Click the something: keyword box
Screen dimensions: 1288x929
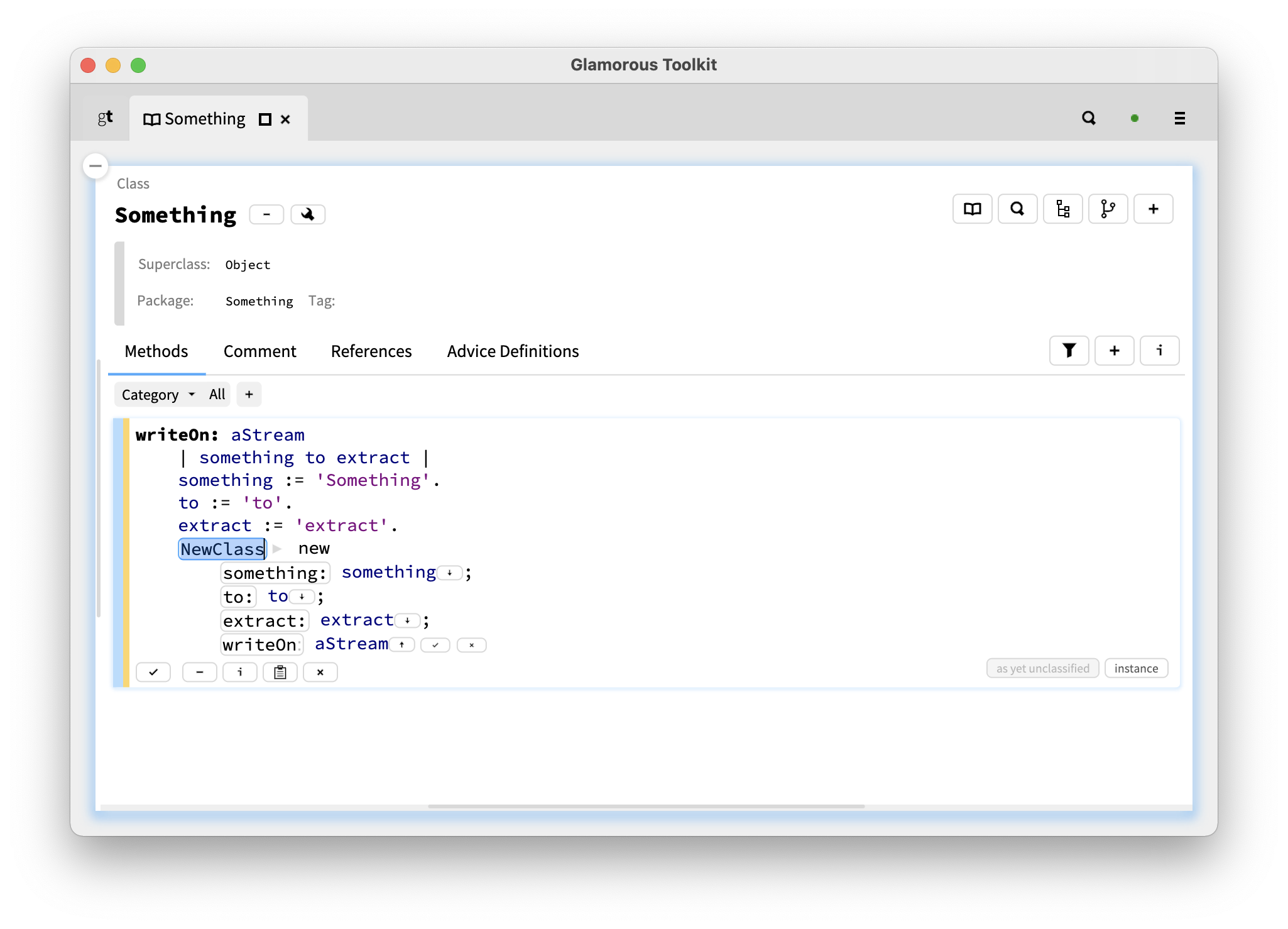point(275,573)
